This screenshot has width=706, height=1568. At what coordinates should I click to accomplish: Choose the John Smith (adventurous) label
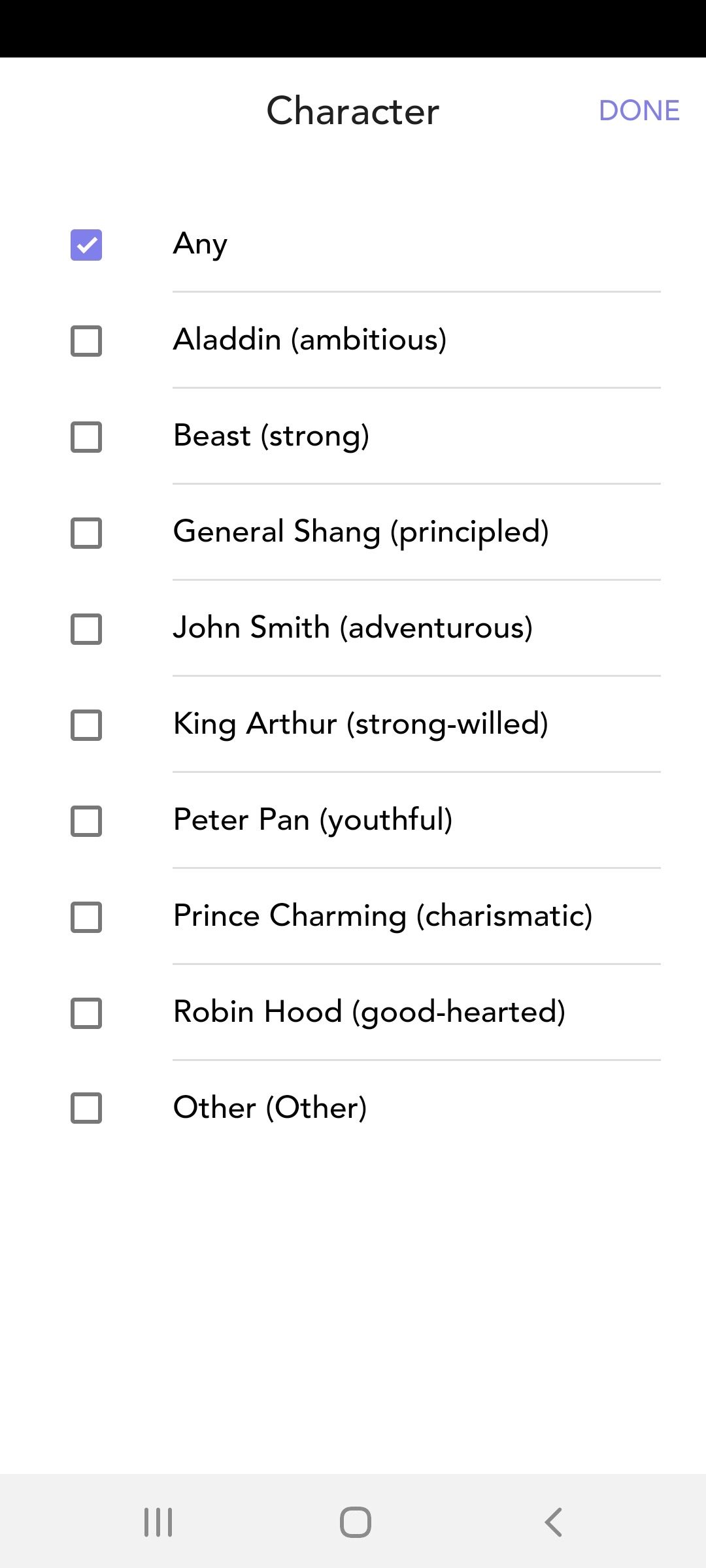tap(352, 628)
